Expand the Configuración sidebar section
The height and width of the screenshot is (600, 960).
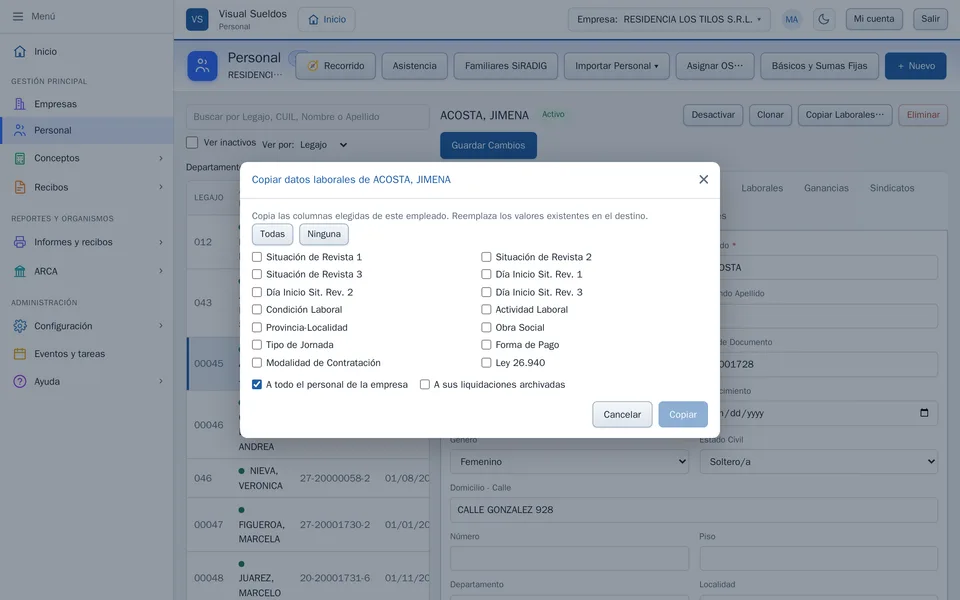point(87,326)
